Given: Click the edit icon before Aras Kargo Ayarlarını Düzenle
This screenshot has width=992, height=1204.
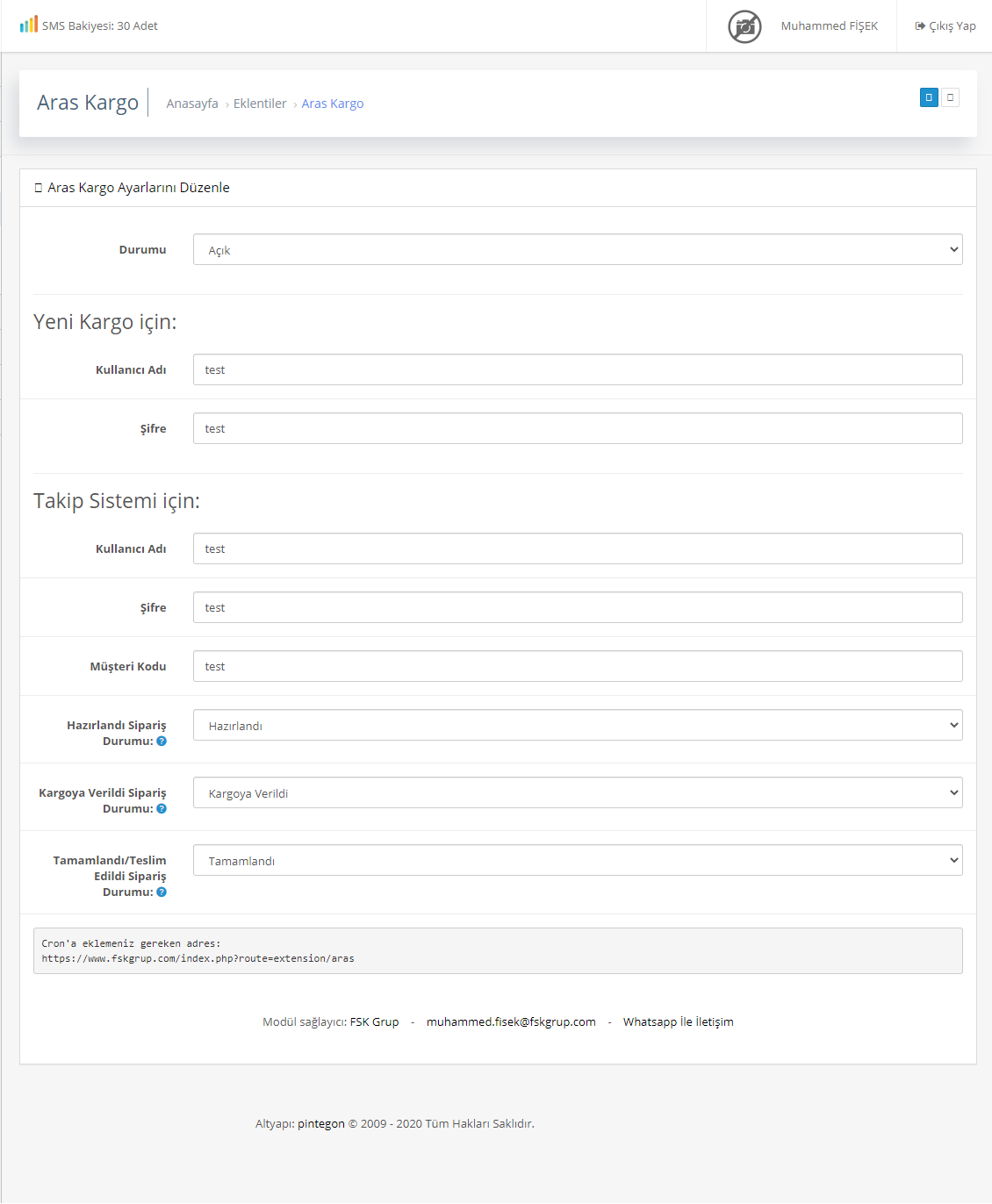Looking at the screenshot, I should pos(39,188).
